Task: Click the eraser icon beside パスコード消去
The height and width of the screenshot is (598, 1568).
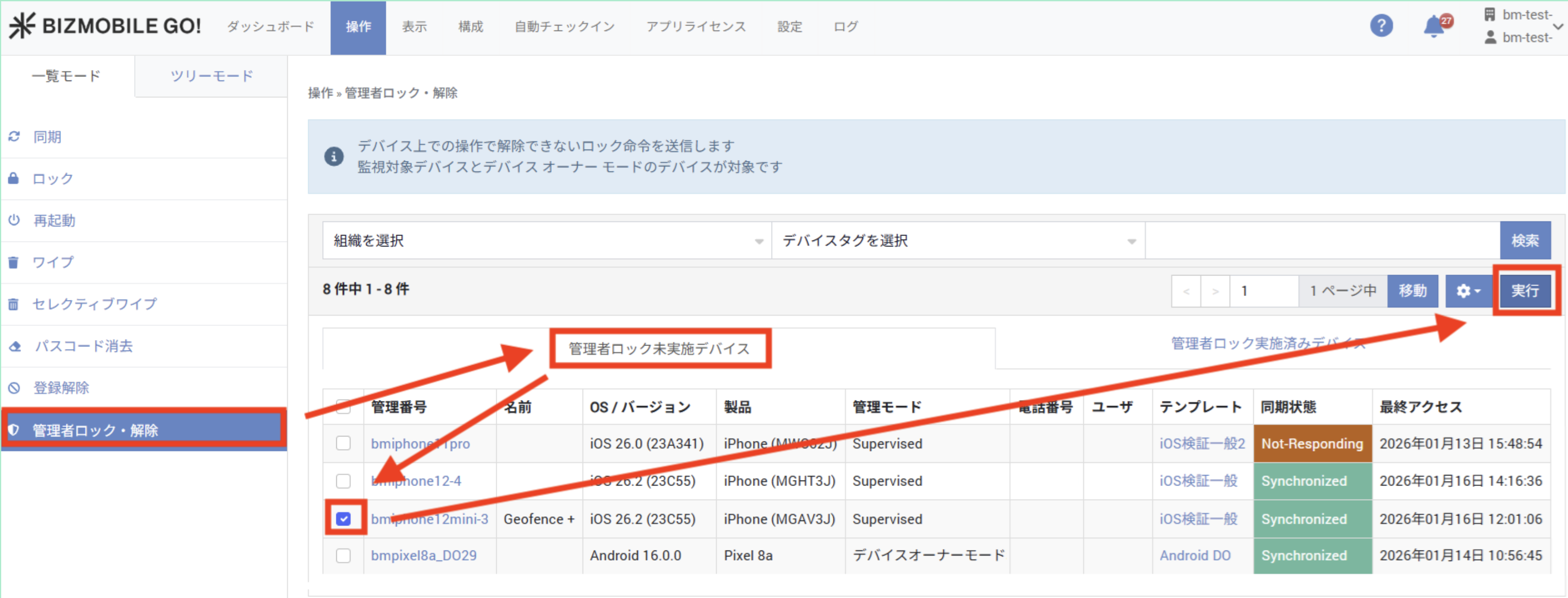Action: (x=14, y=346)
